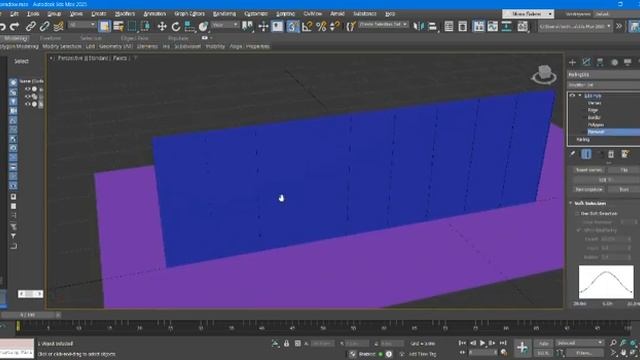This screenshot has width=640, height=360.
Task: Click soft selection falloff curve graph
Action: [x=606, y=282]
